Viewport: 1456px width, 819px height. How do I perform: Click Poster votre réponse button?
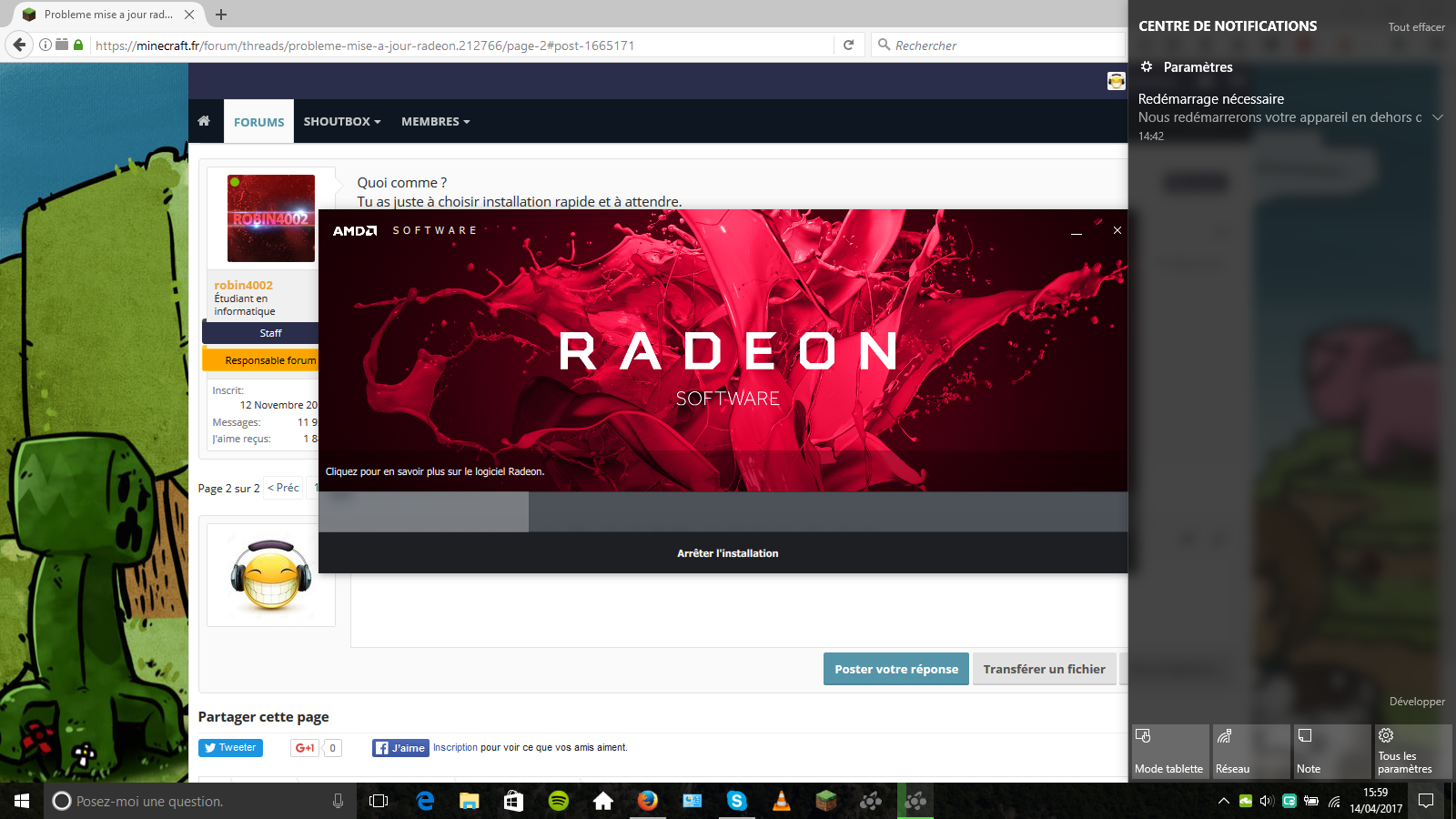coord(896,669)
